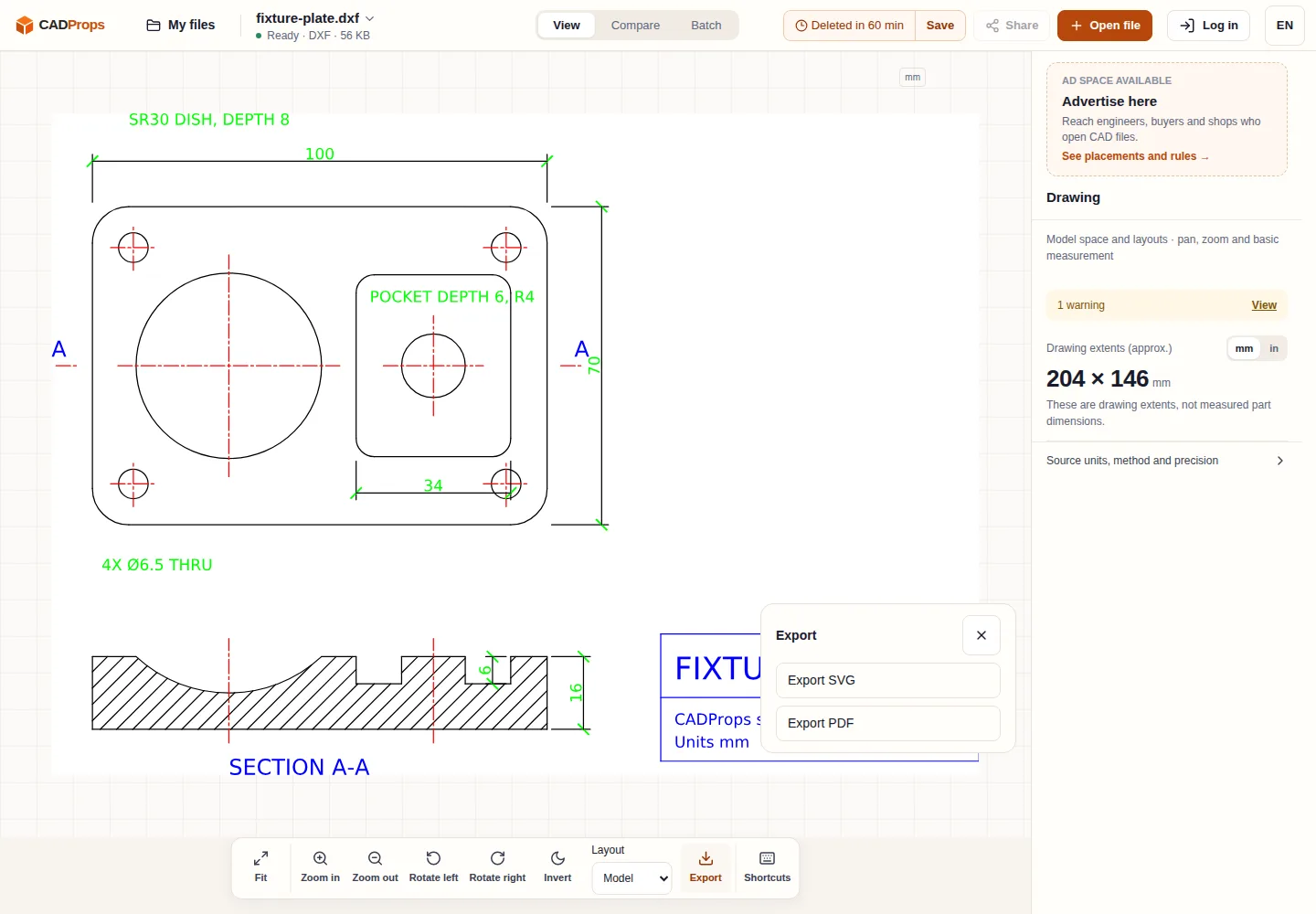Change language with the EN button

[1284, 25]
